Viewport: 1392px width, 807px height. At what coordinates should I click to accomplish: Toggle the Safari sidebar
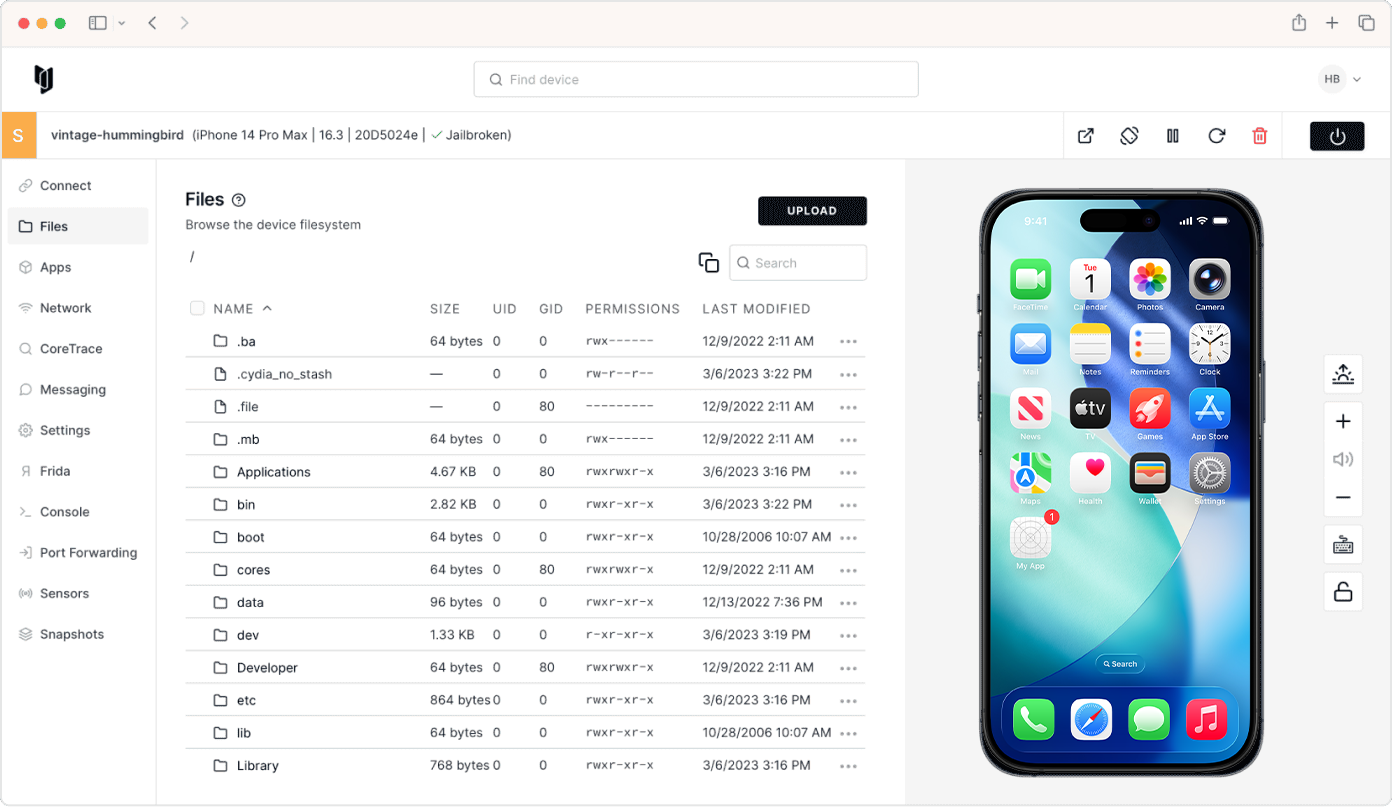[96, 22]
